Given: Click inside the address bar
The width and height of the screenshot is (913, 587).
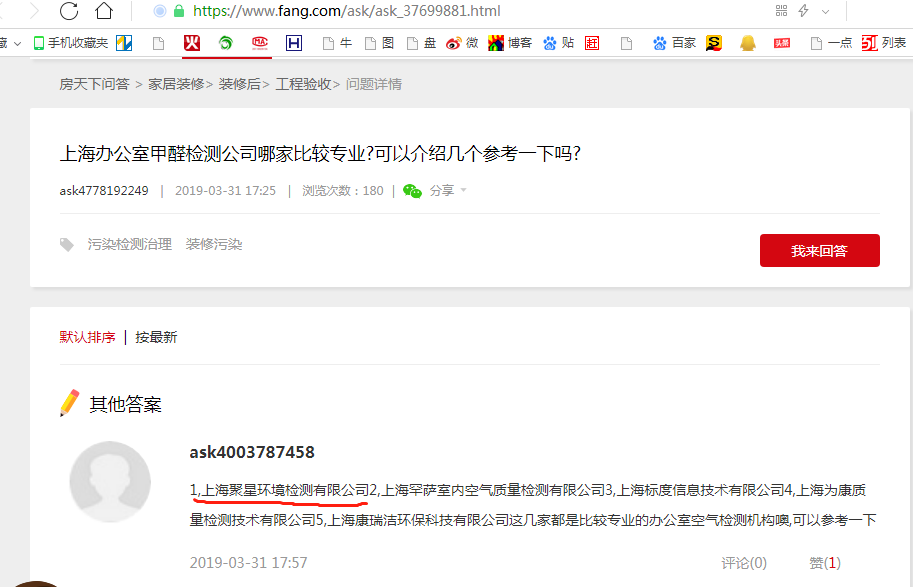Looking at the screenshot, I should (450, 11).
